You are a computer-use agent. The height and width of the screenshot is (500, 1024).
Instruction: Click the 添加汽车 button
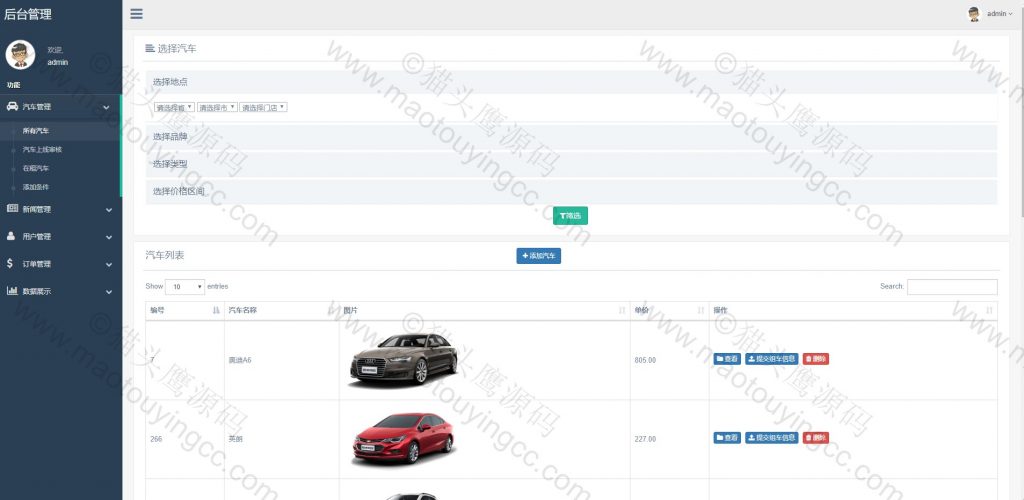coord(539,256)
